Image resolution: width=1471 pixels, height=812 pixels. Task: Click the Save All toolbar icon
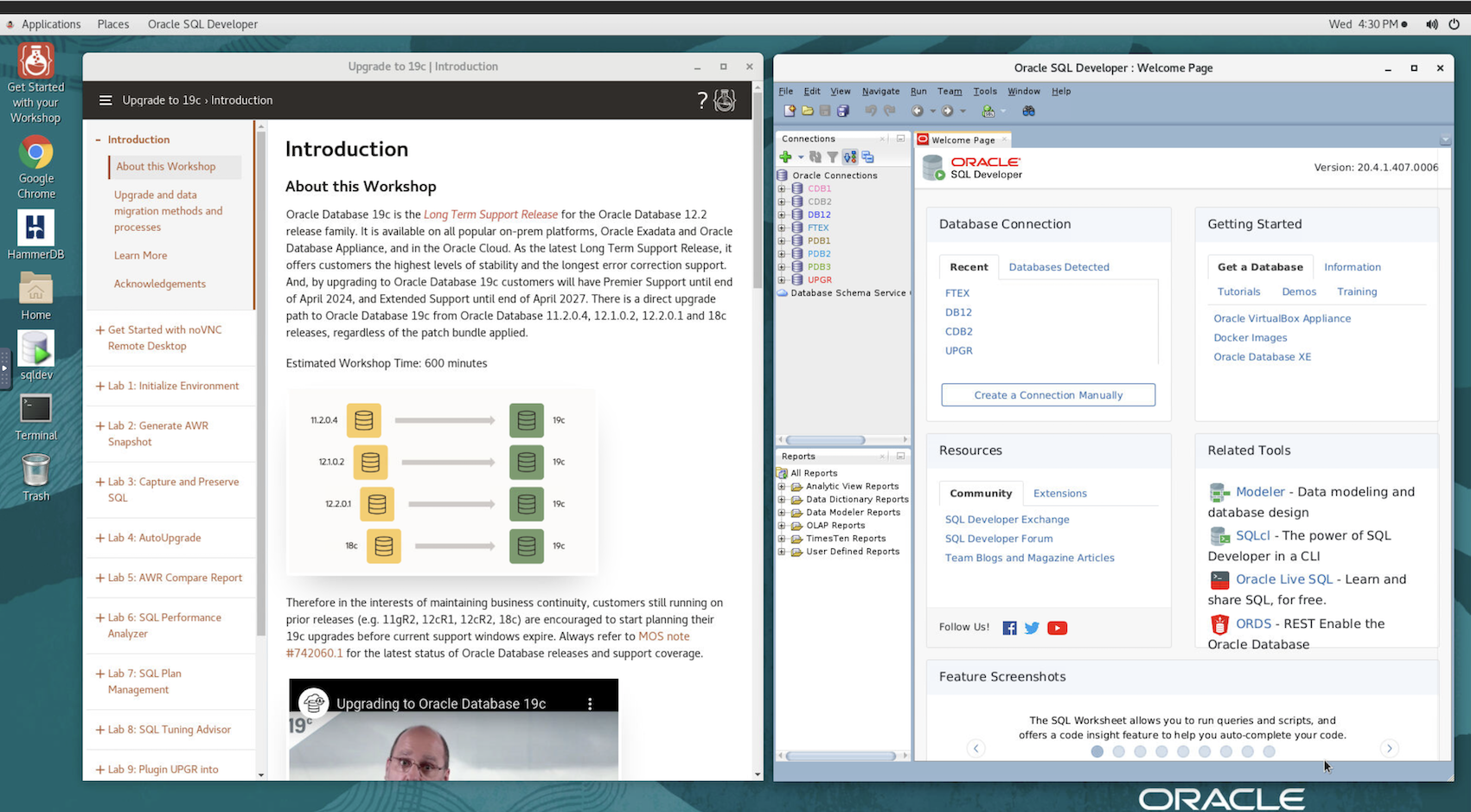(843, 111)
